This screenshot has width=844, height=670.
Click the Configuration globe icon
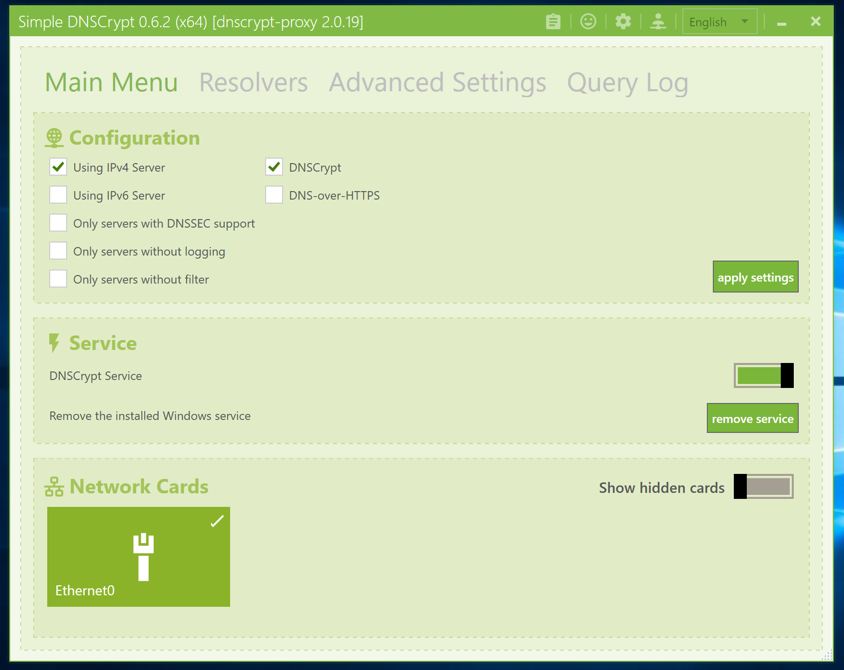[x=54, y=138]
